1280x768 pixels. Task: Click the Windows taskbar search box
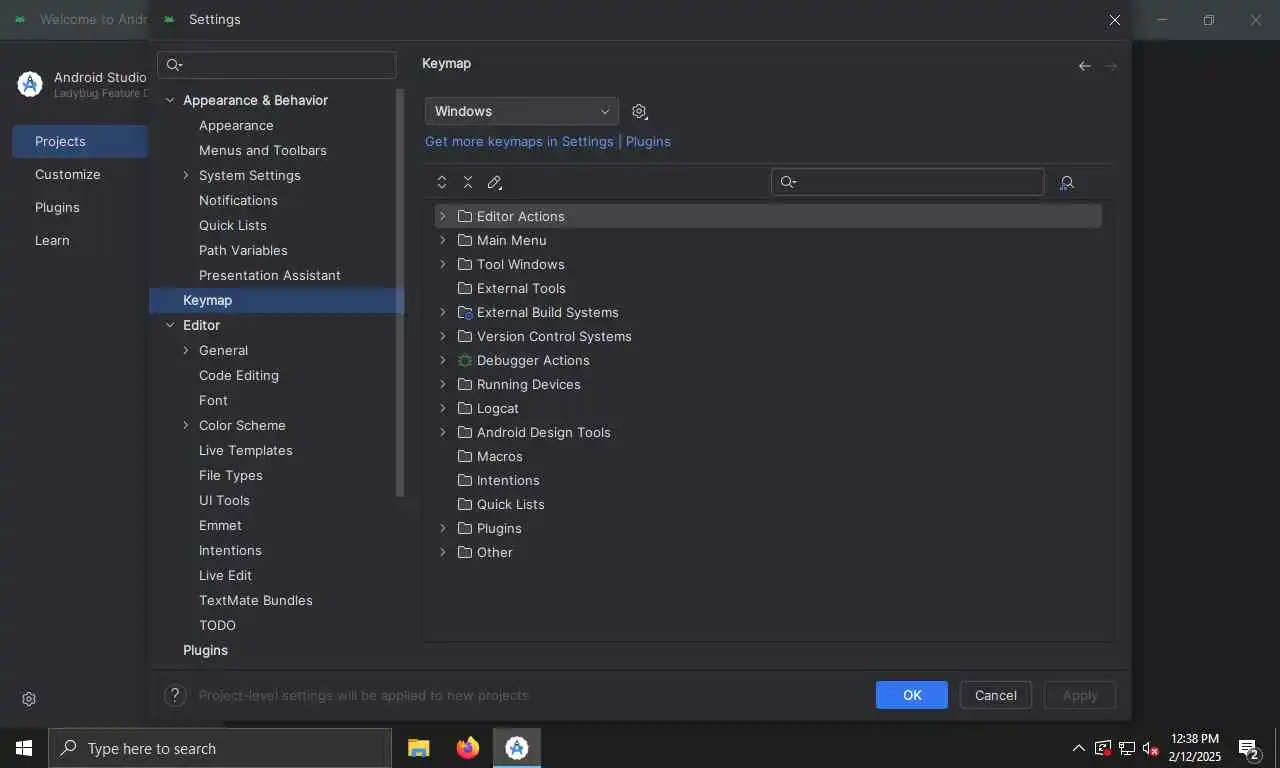[x=220, y=748]
